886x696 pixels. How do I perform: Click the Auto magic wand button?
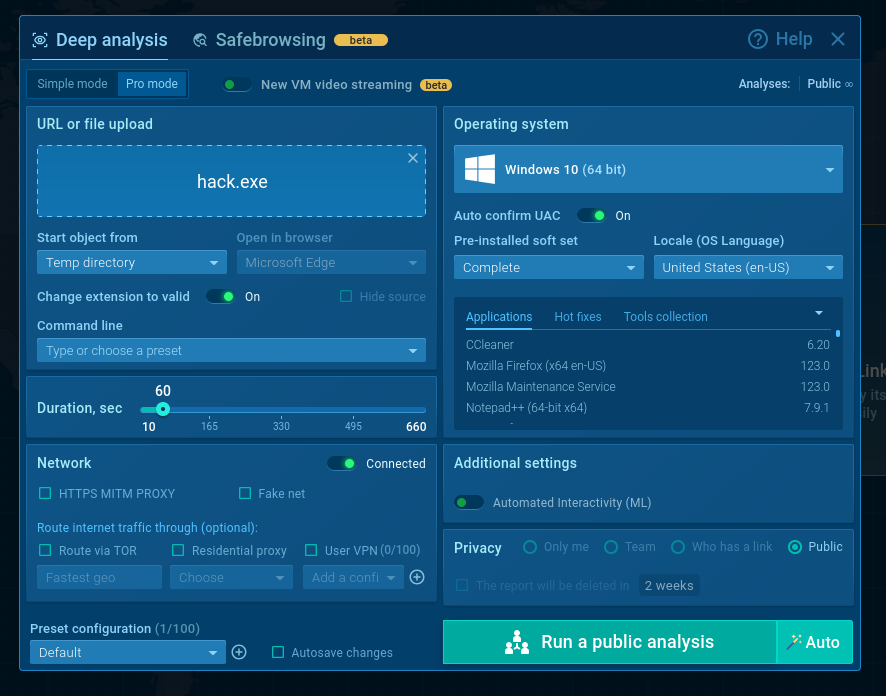coord(814,642)
